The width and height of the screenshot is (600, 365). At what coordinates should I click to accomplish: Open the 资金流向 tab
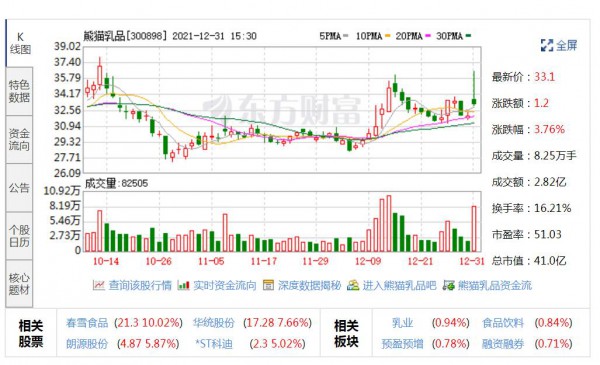point(19,140)
